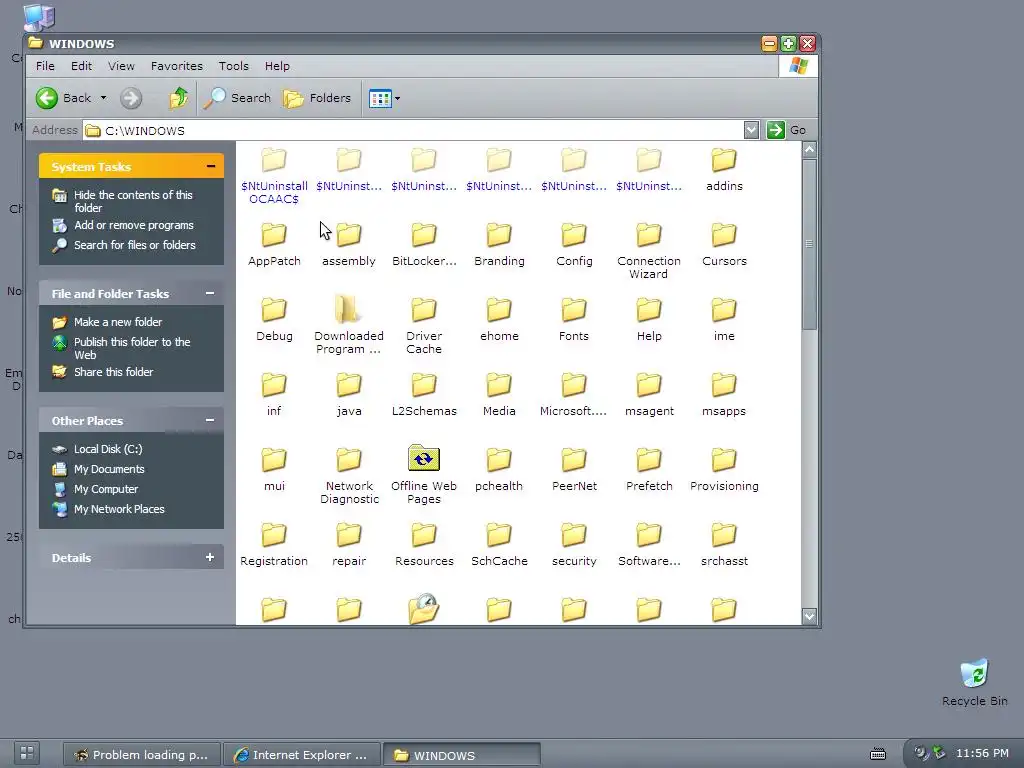Open the File menu
The height and width of the screenshot is (768, 1024).
click(45, 66)
